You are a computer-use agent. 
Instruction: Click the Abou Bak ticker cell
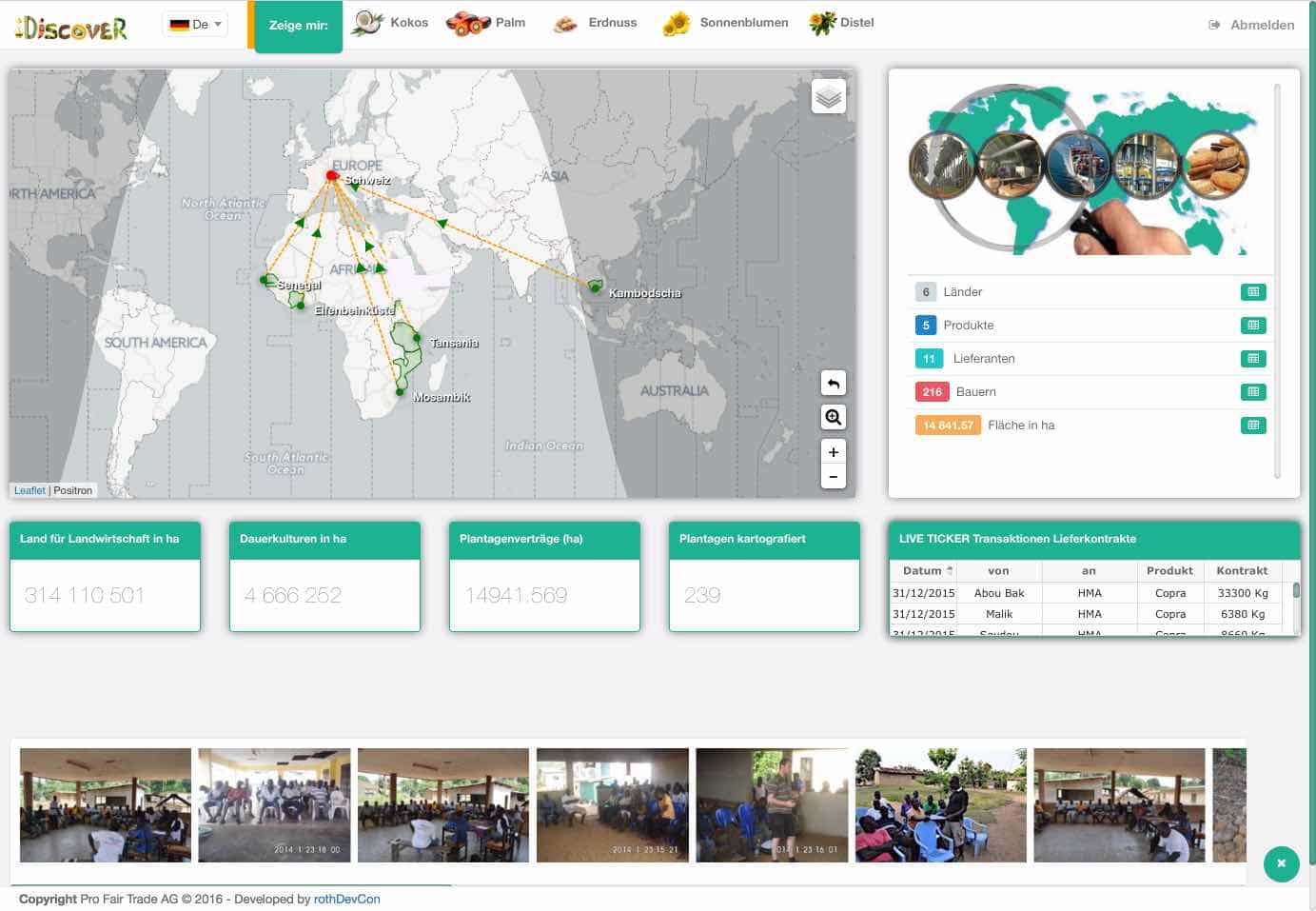tap(999, 593)
